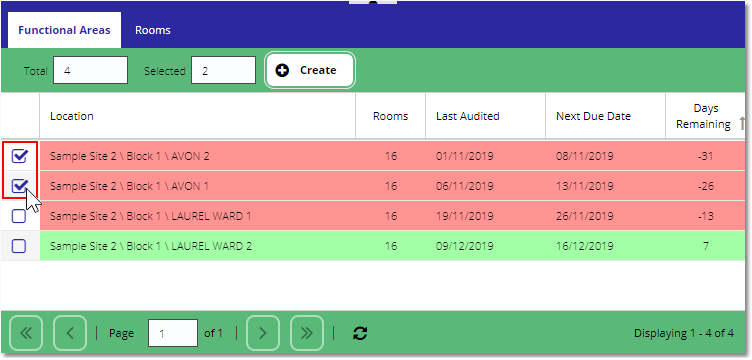This screenshot has height=360, width=752.
Task: Go to the next page
Action: pyautogui.click(x=262, y=333)
